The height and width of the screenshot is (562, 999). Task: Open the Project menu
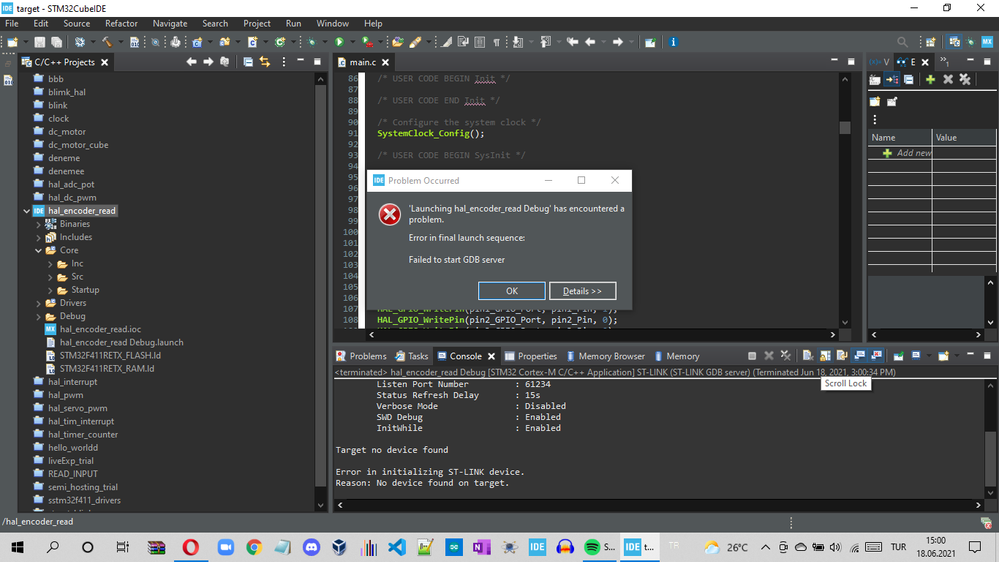257,24
